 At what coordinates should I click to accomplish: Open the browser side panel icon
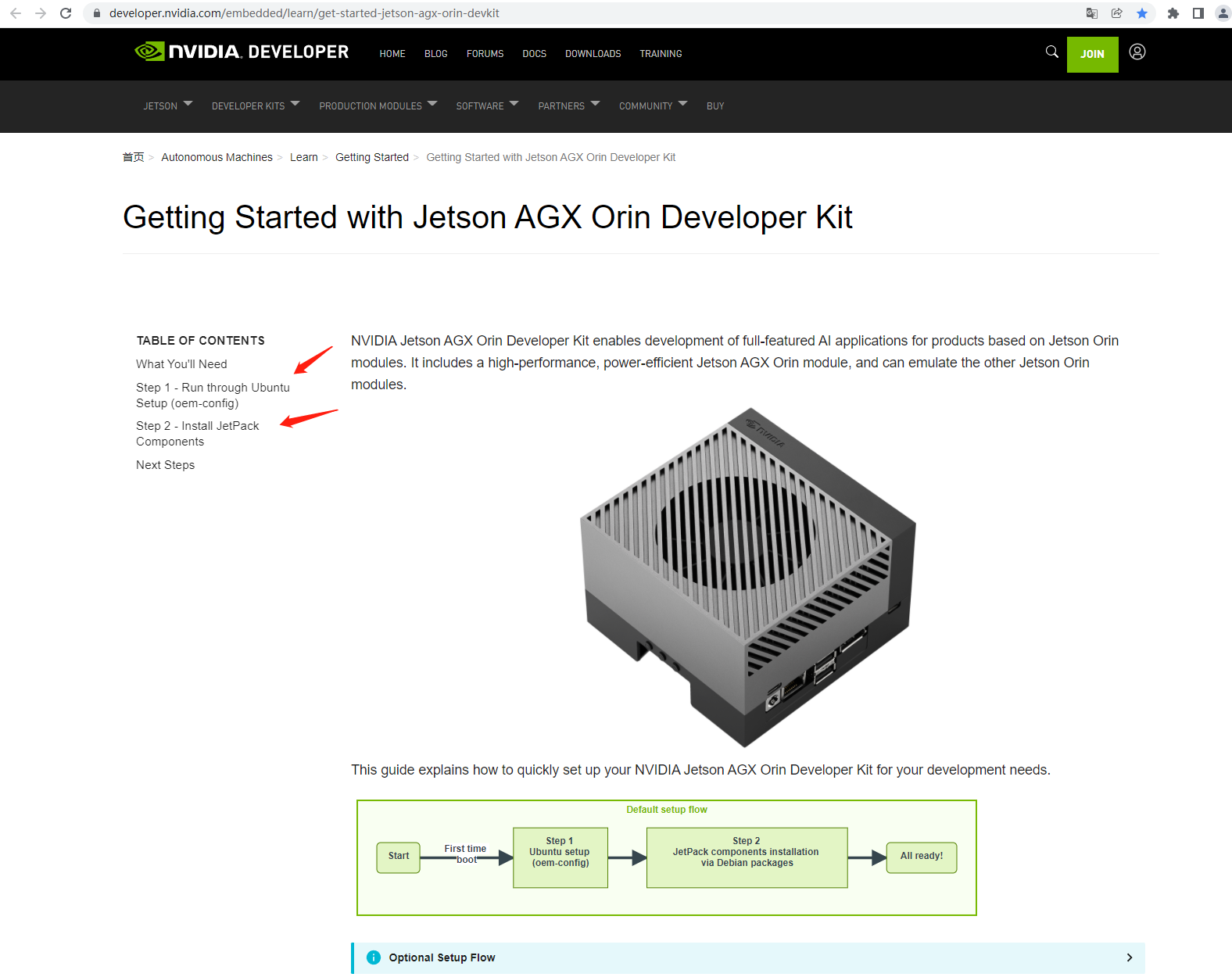1198,13
